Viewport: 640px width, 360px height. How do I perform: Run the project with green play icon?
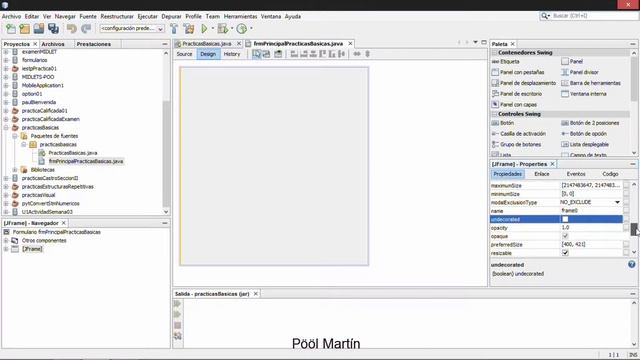(x=204, y=29)
